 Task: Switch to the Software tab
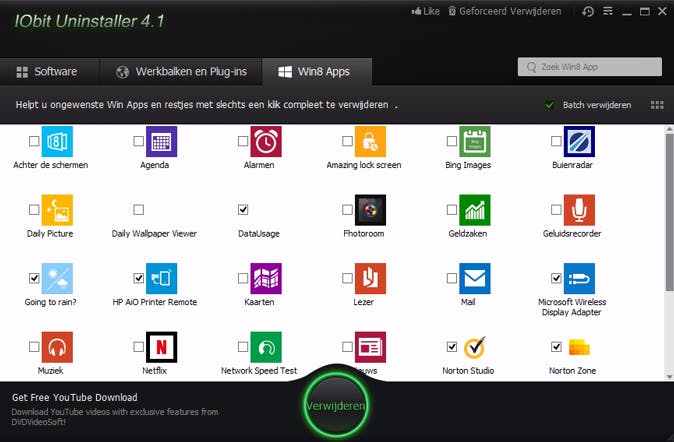(49, 71)
